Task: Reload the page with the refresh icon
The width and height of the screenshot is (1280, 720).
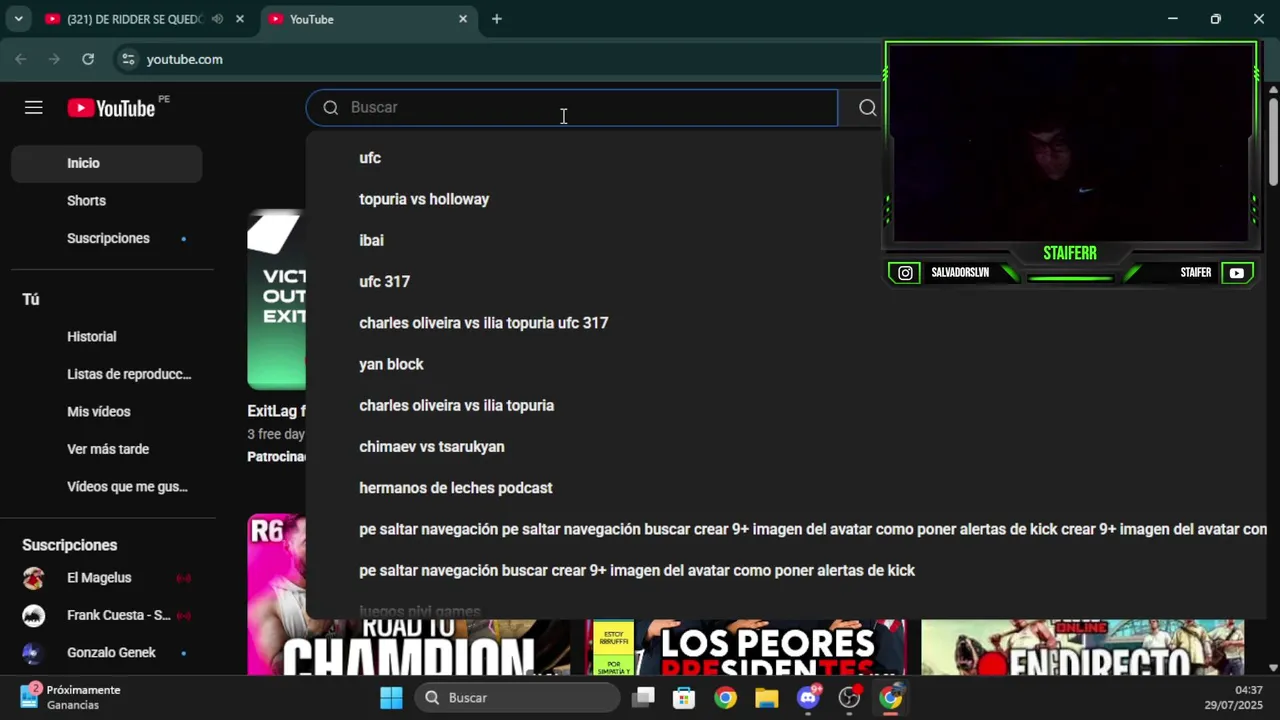Action: (88, 59)
